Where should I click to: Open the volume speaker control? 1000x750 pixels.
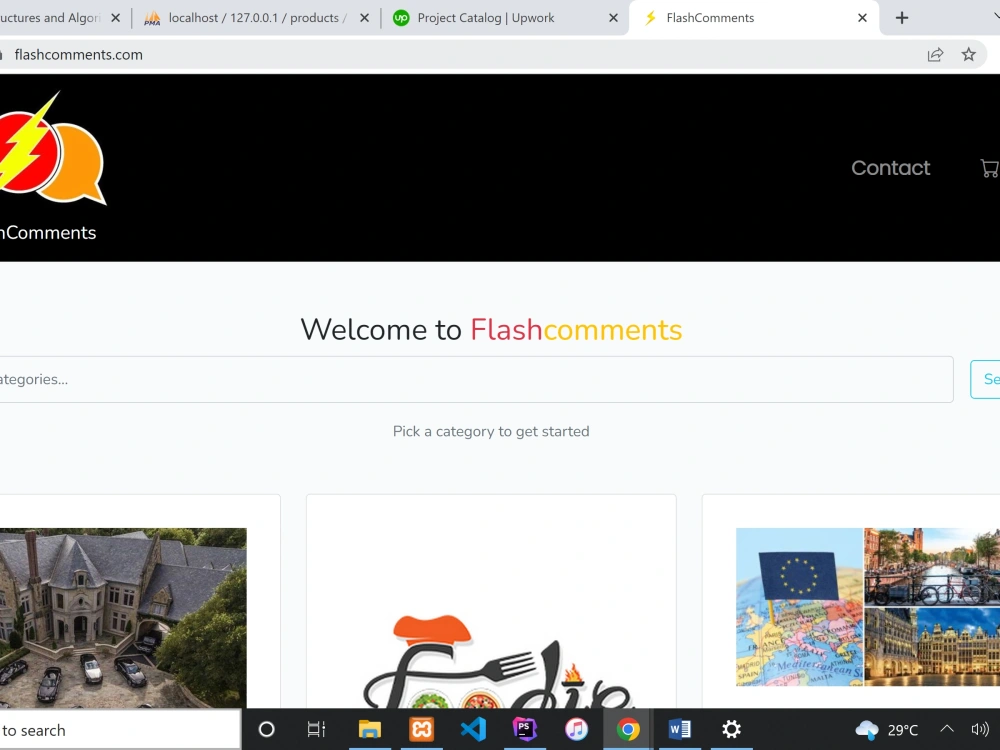980,729
